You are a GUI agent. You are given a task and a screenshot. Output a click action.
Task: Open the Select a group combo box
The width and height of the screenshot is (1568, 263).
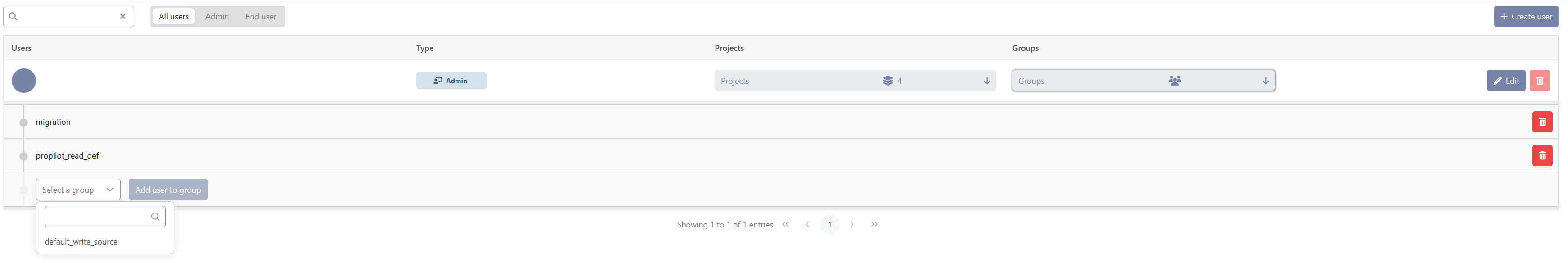(78, 190)
